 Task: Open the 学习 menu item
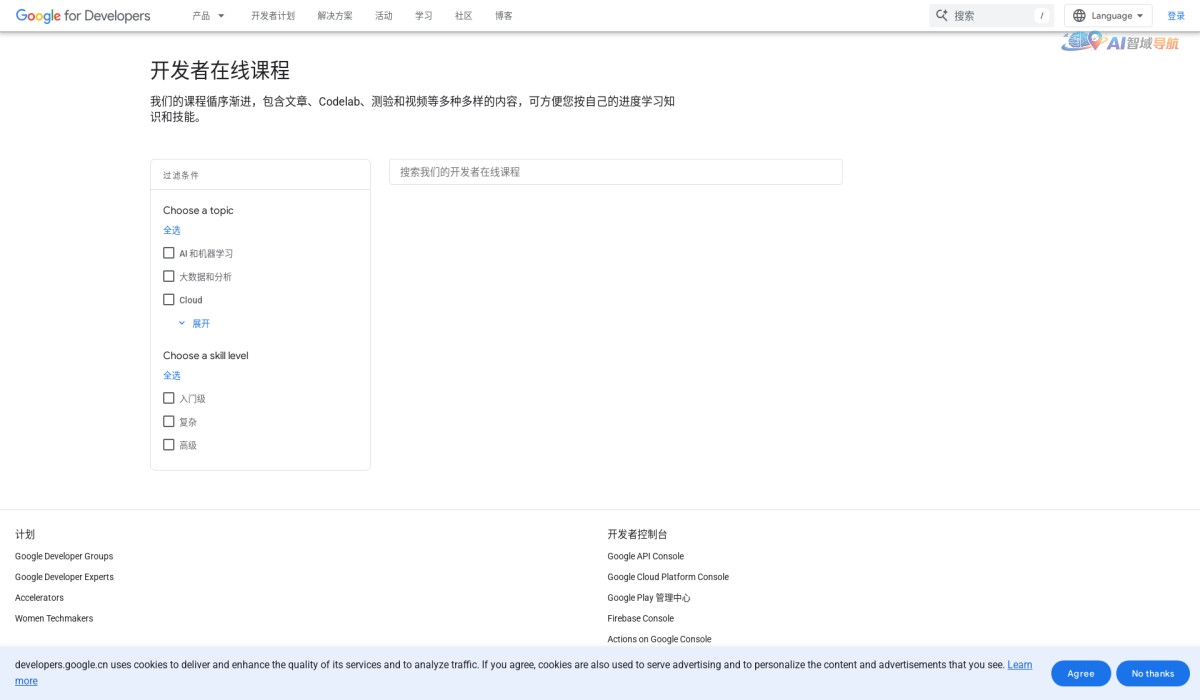pyautogui.click(x=423, y=15)
